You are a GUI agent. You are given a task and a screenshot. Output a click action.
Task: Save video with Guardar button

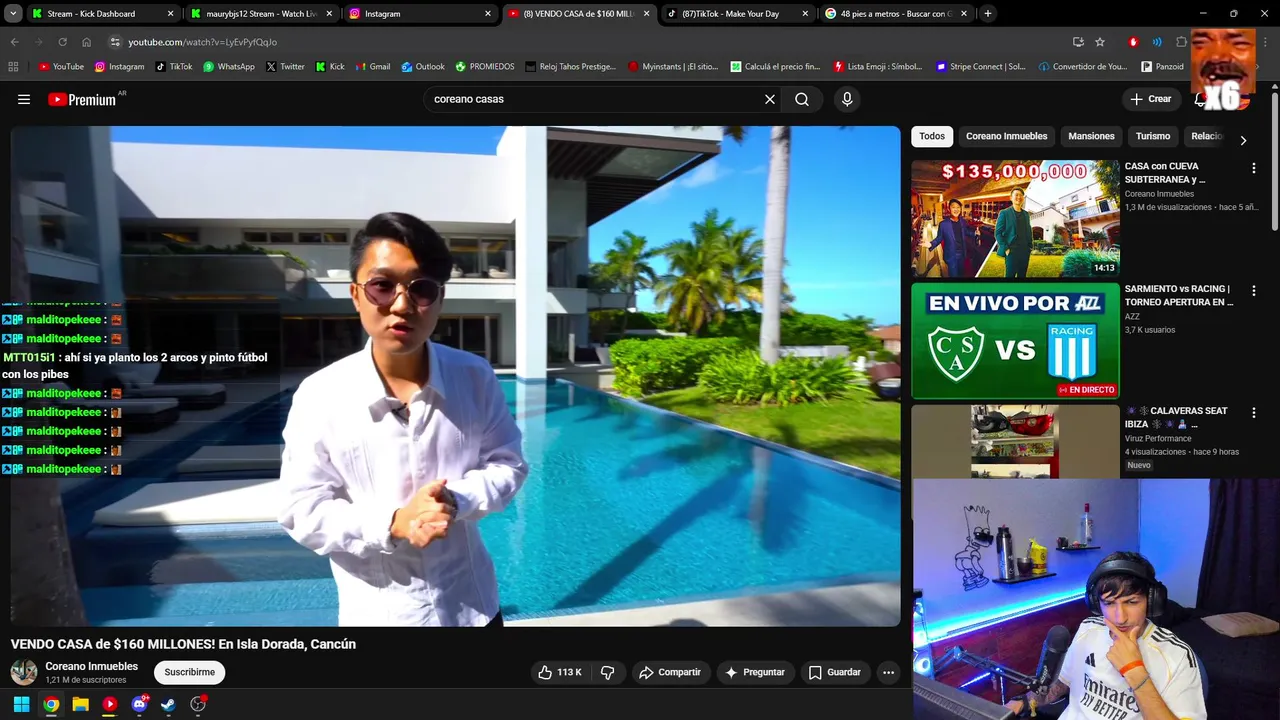coord(834,672)
